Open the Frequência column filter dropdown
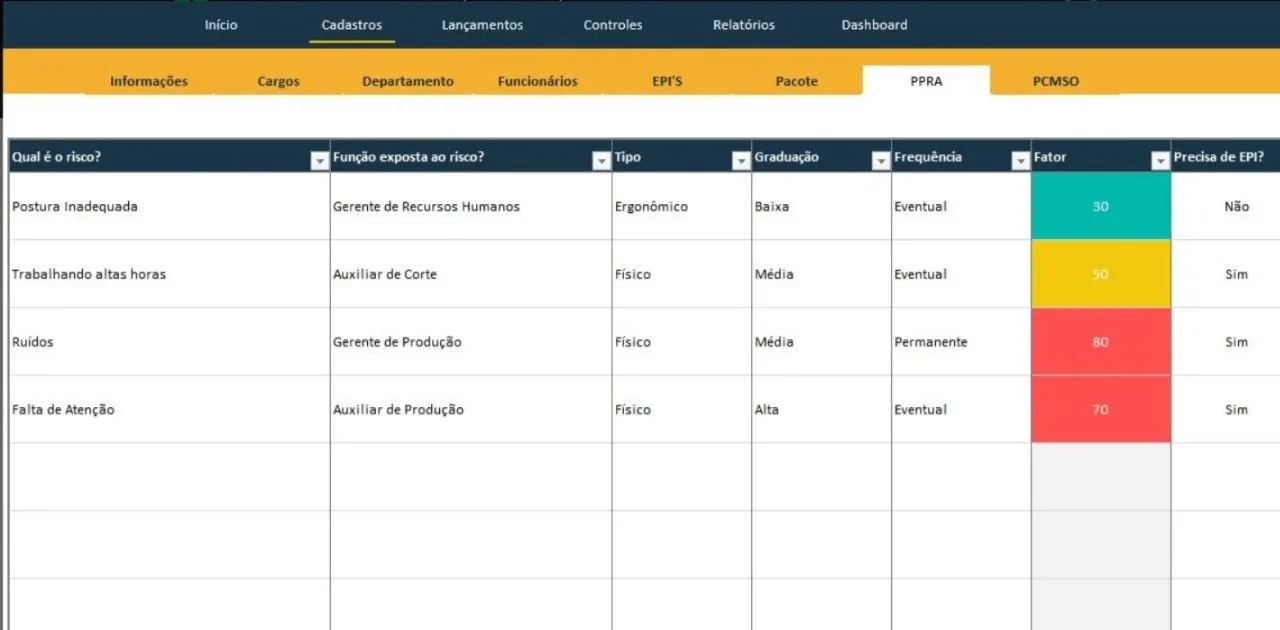This screenshot has width=1280, height=630. pos(1021,161)
